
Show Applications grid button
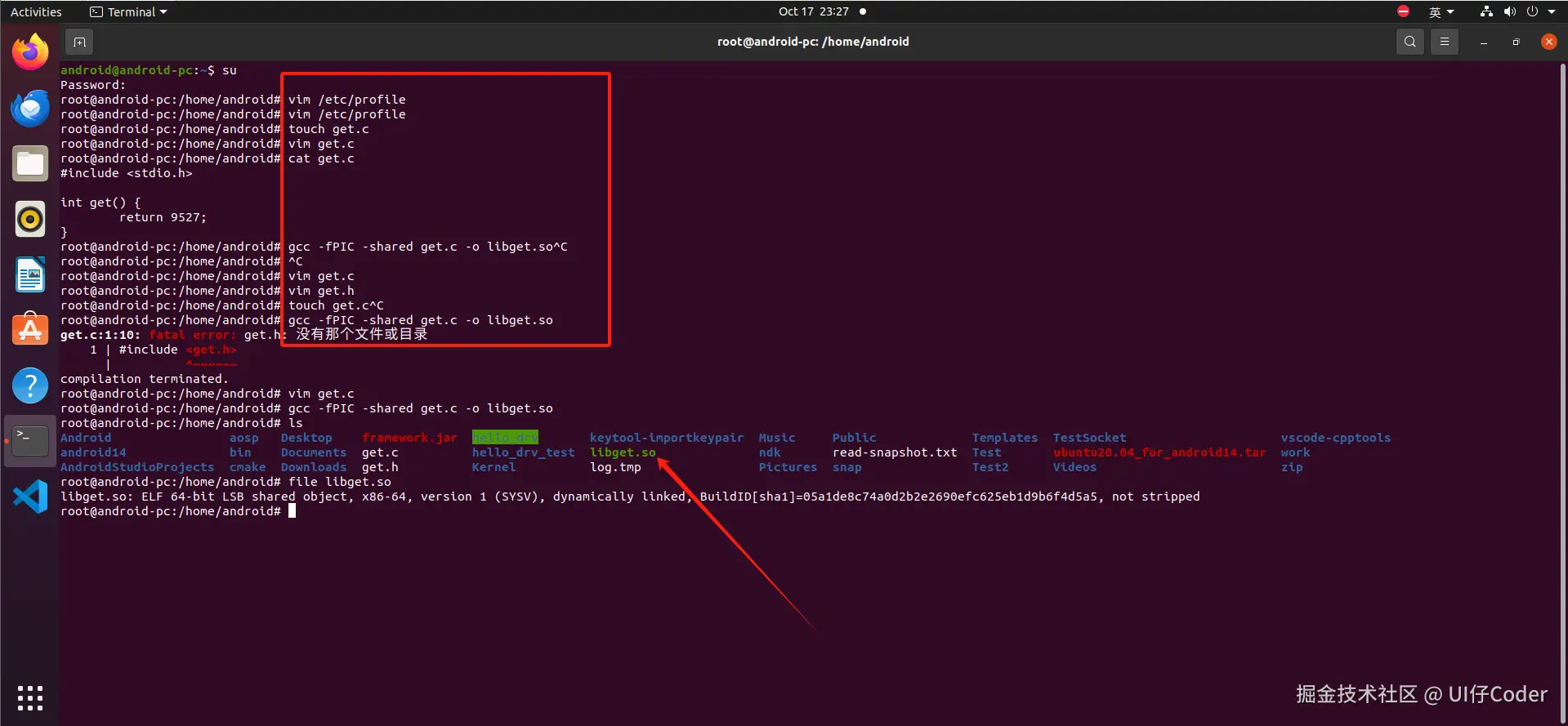pyautogui.click(x=30, y=698)
